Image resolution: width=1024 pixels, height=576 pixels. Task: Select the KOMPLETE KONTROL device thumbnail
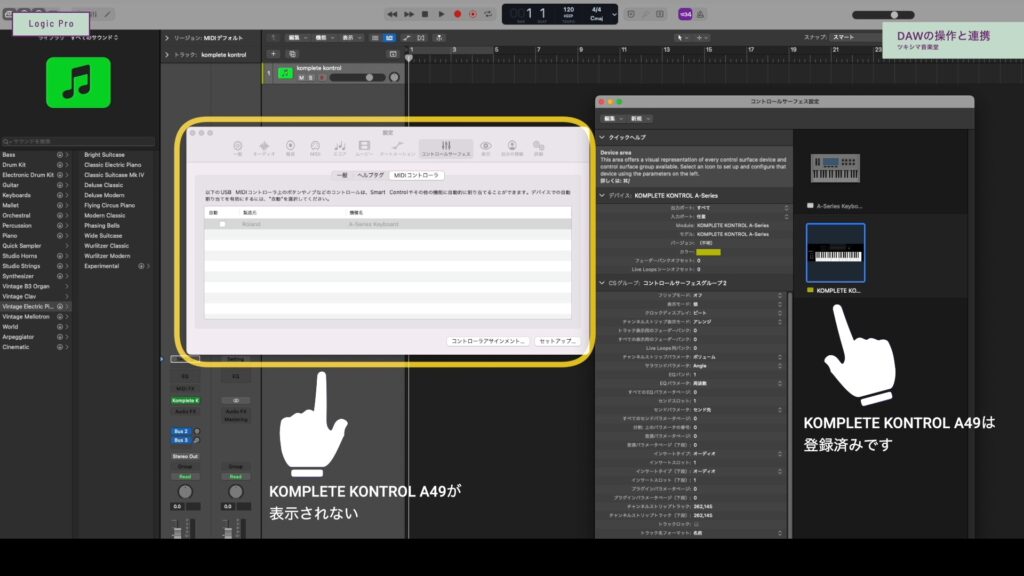pyautogui.click(x=835, y=253)
